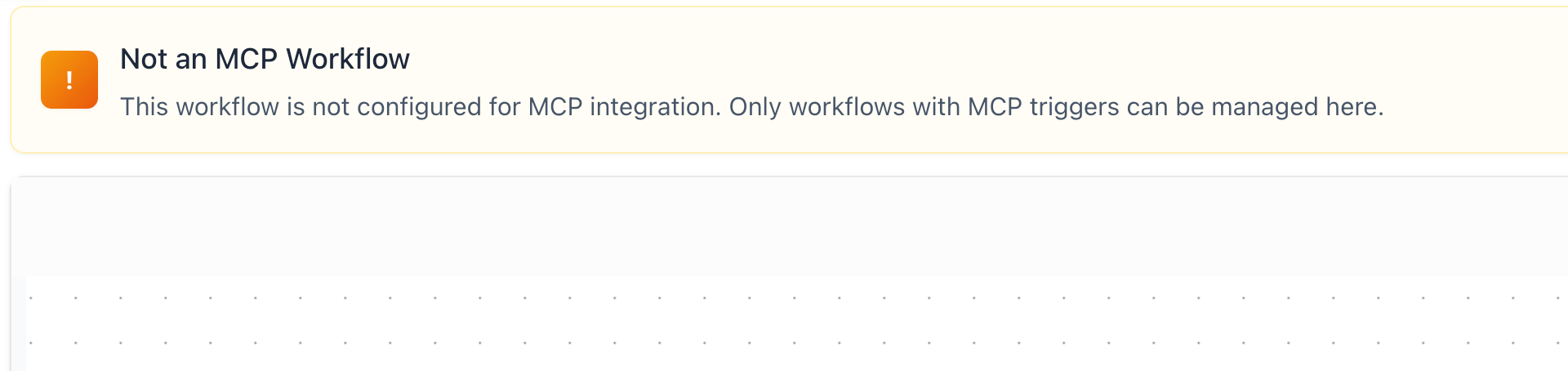1568x371 pixels.
Task: Select the "Not an MCP Workflow" heading
Action: click(265, 59)
